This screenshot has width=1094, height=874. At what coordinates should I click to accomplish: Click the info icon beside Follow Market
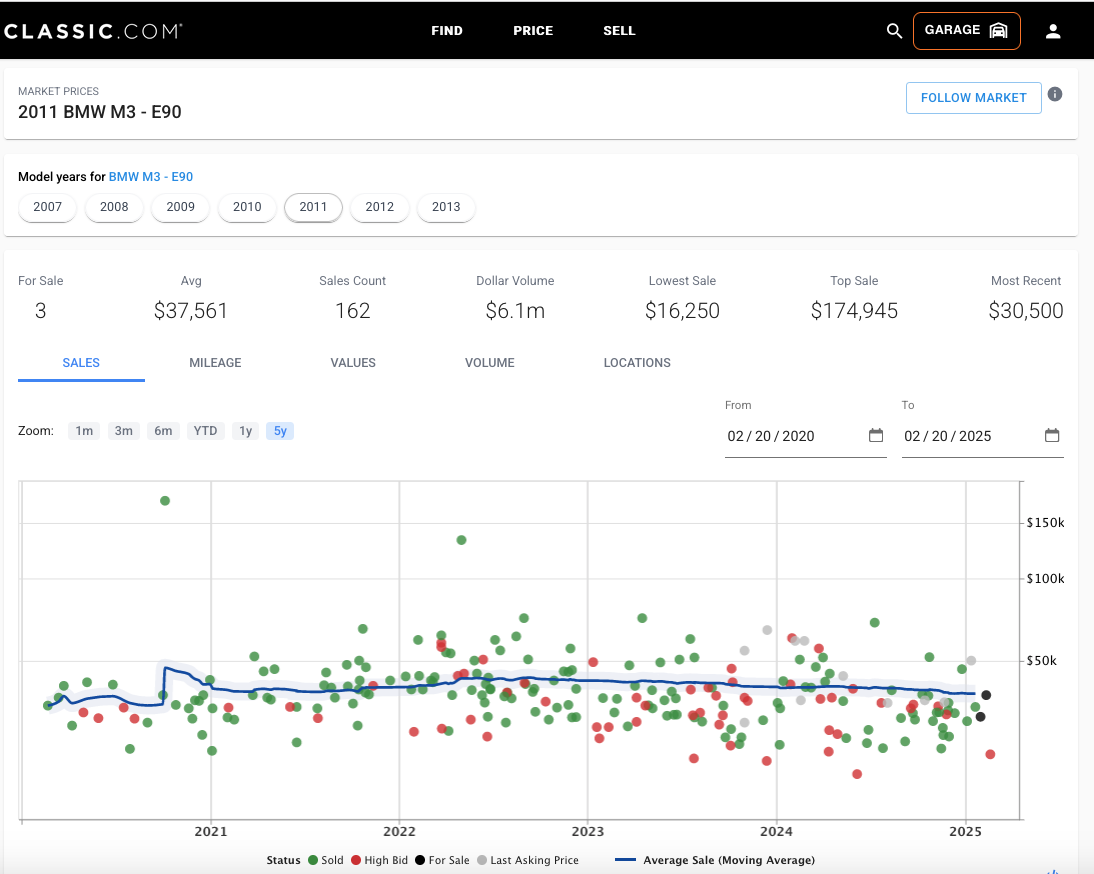pyautogui.click(x=1055, y=94)
